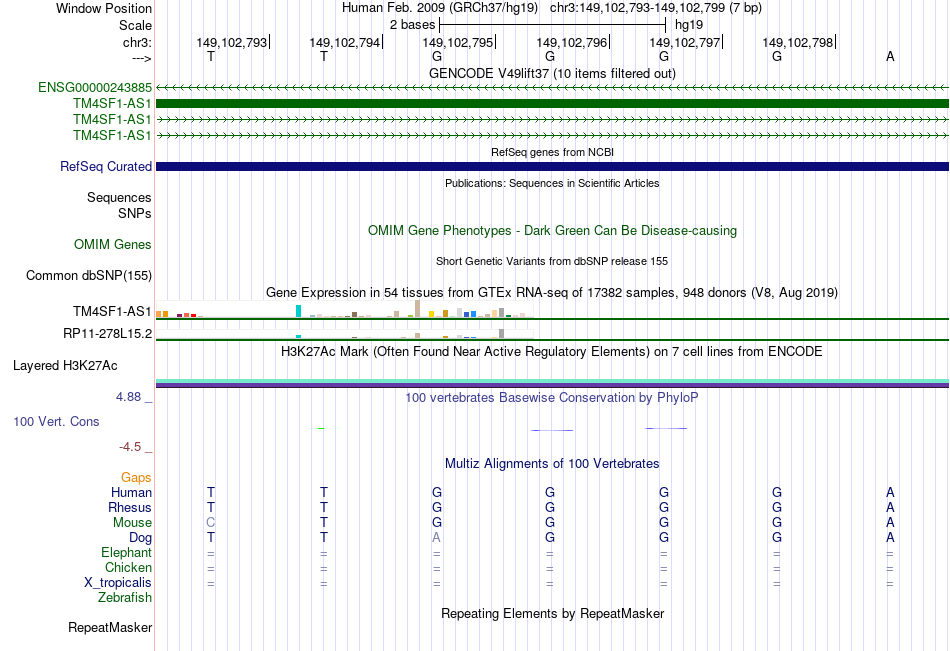
Task: Click the RP11-278L15.2 gene label
Action: tap(107, 333)
